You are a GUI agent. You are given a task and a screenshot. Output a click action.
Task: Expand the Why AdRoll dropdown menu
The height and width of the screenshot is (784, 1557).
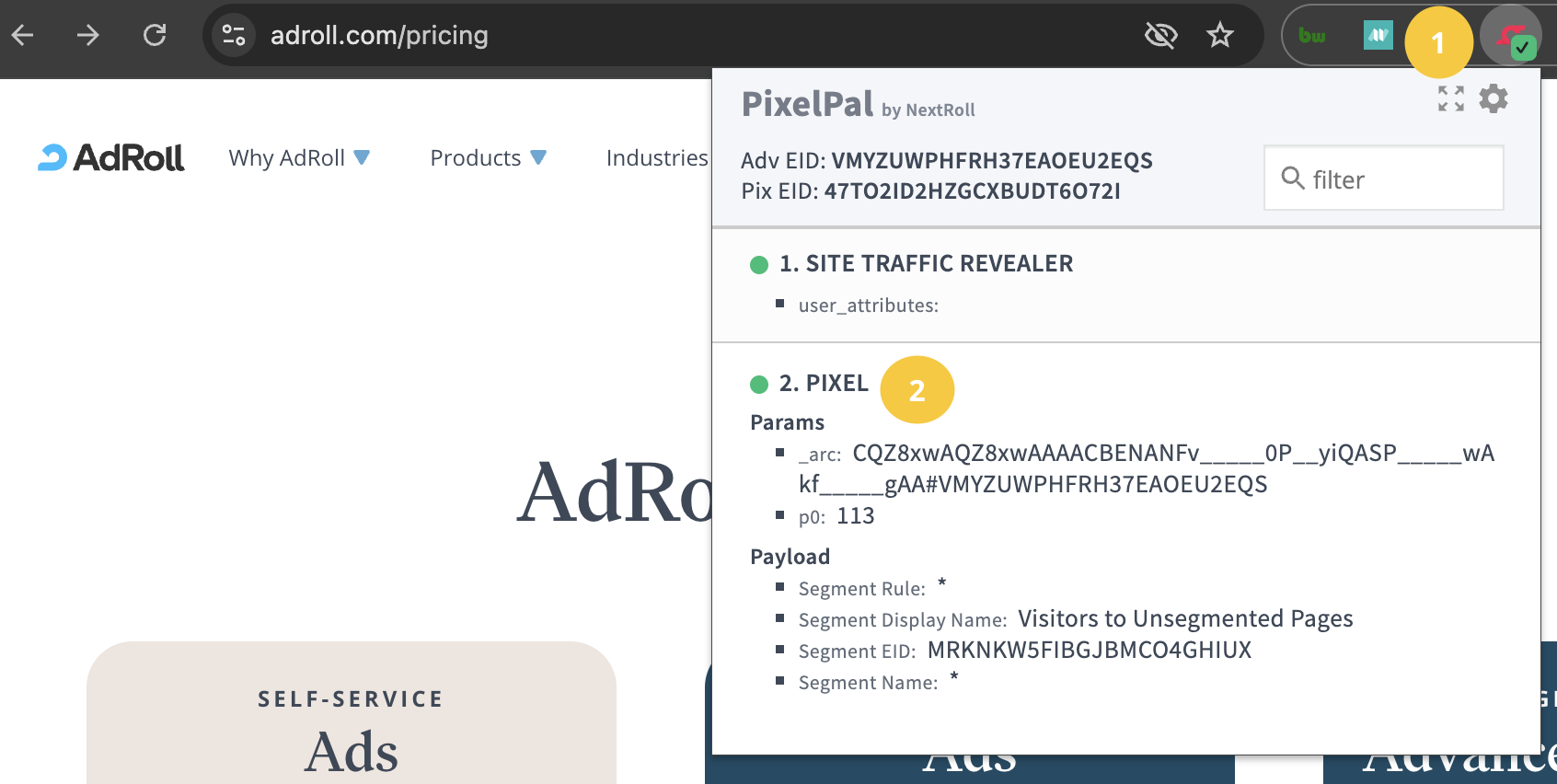point(299,158)
